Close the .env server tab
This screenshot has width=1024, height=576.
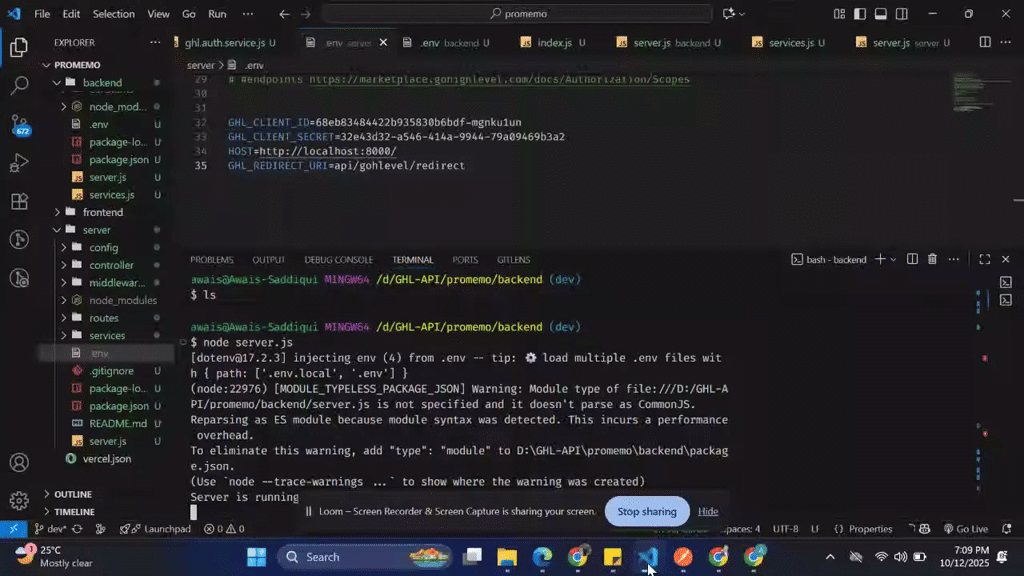(383, 42)
